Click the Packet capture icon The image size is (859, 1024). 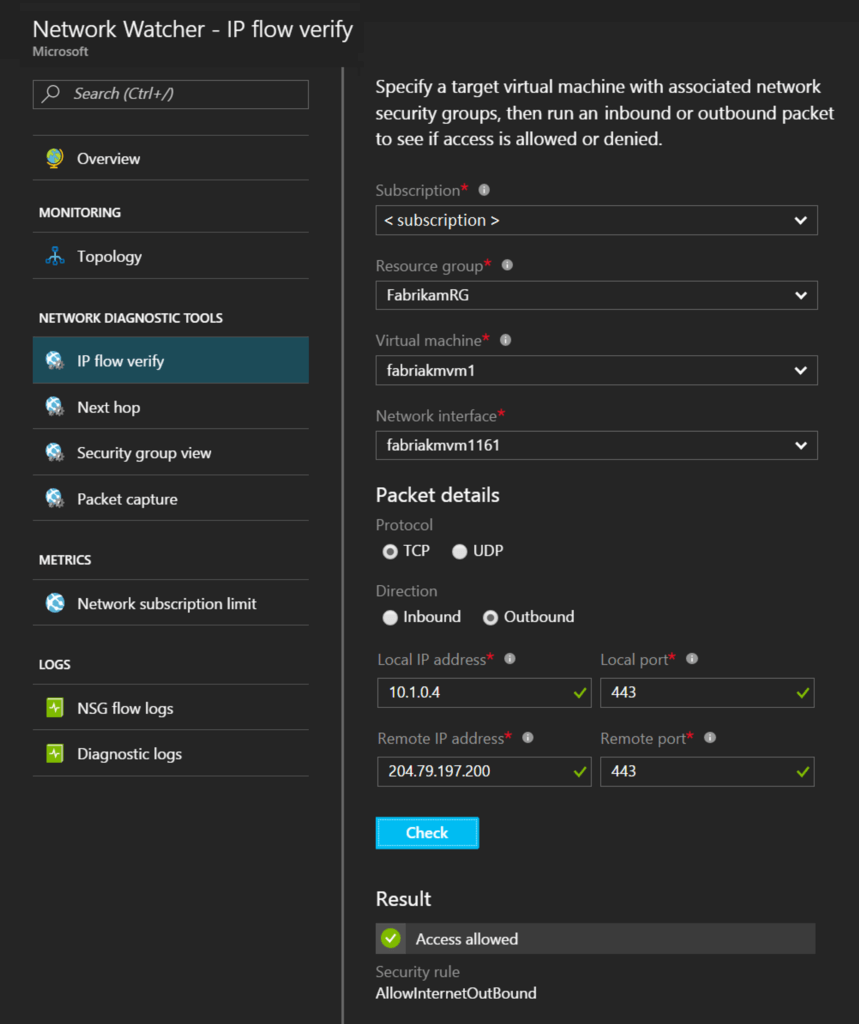[x=55, y=499]
